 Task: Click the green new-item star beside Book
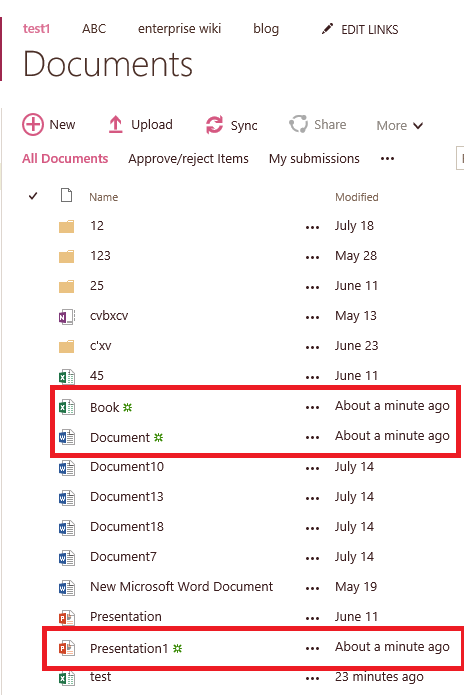(128, 407)
